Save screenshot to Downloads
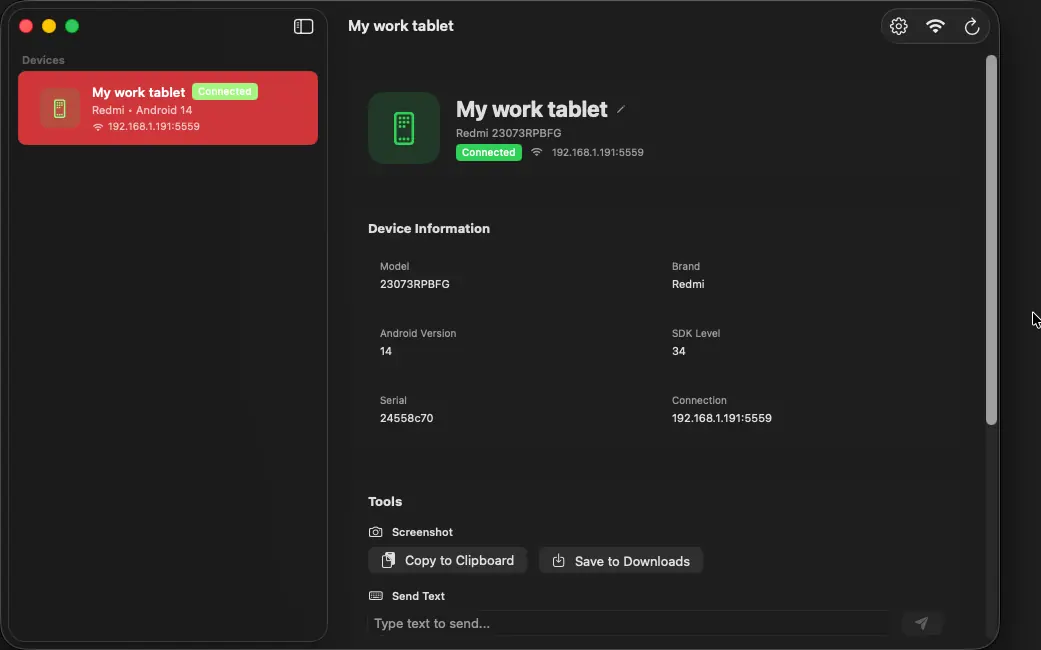 [x=621, y=561]
